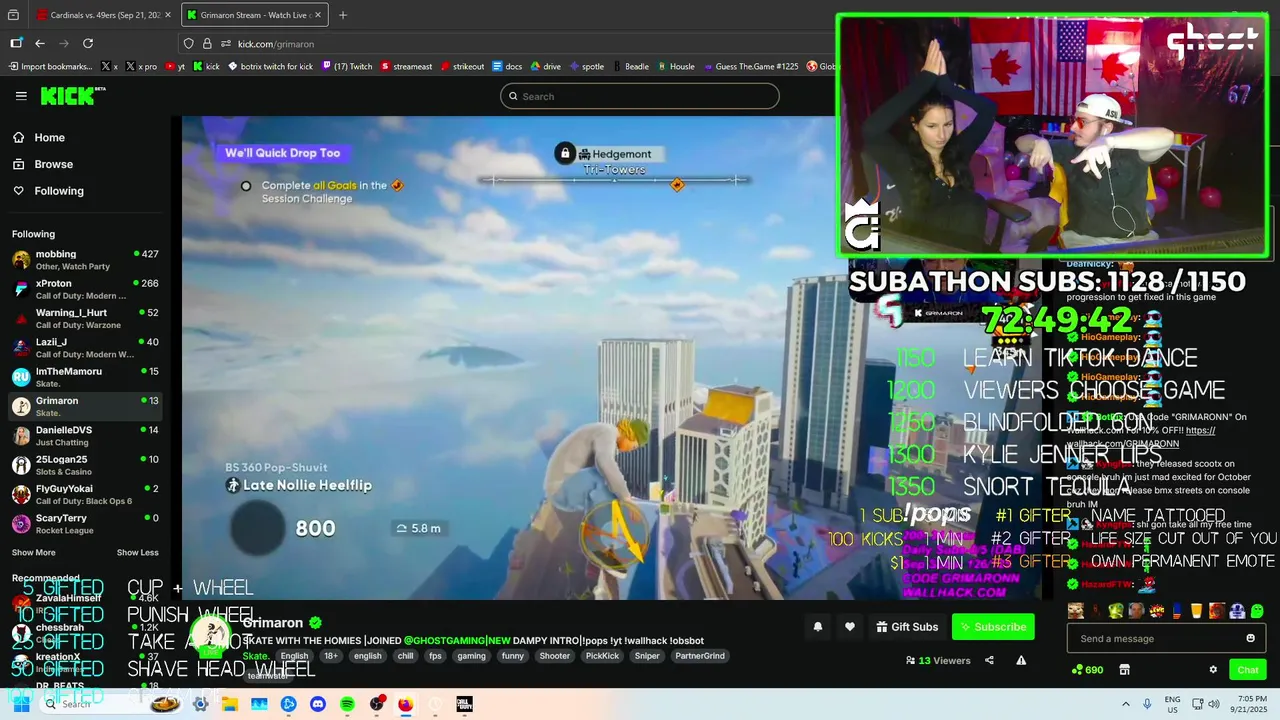
Task: Click the taskbar volume speaker icon
Action: click(x=1213, y=704)
